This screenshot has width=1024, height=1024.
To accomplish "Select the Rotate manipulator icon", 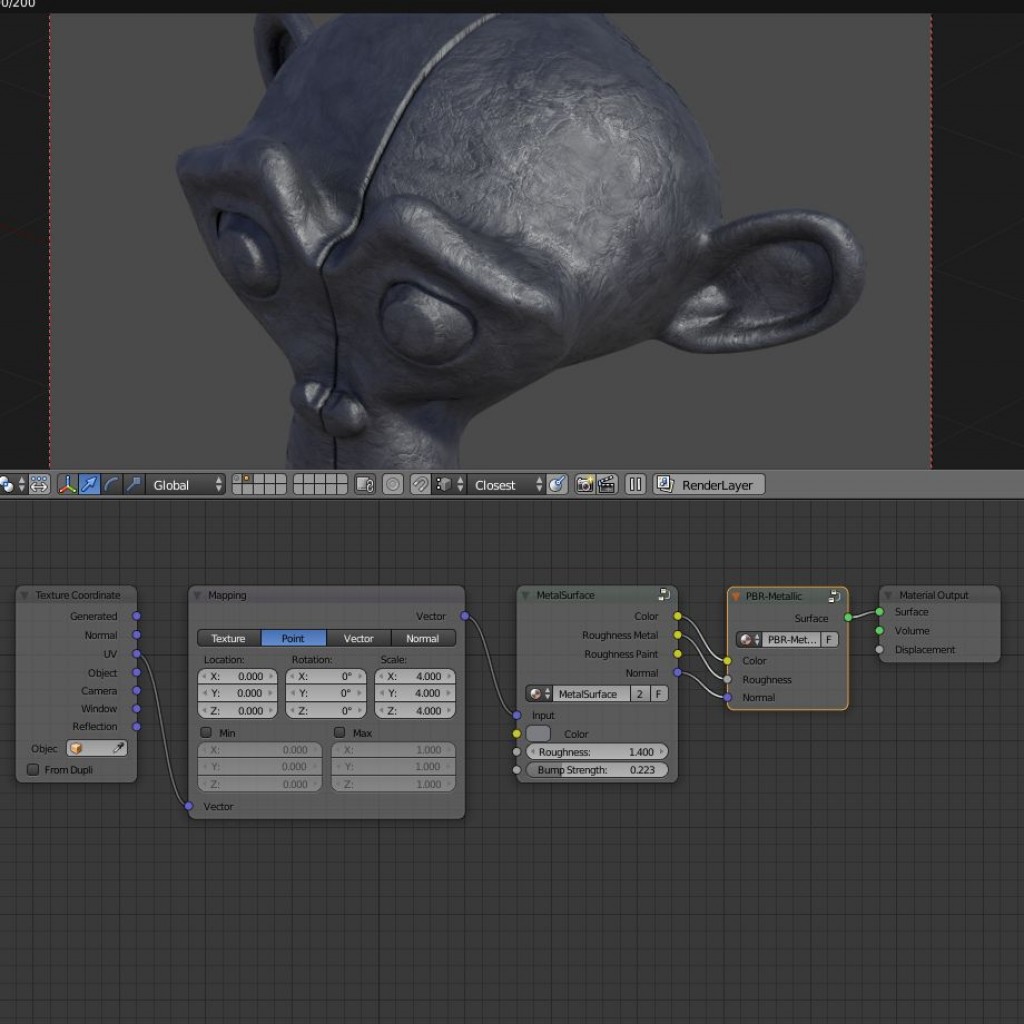I will click(109, 485).
